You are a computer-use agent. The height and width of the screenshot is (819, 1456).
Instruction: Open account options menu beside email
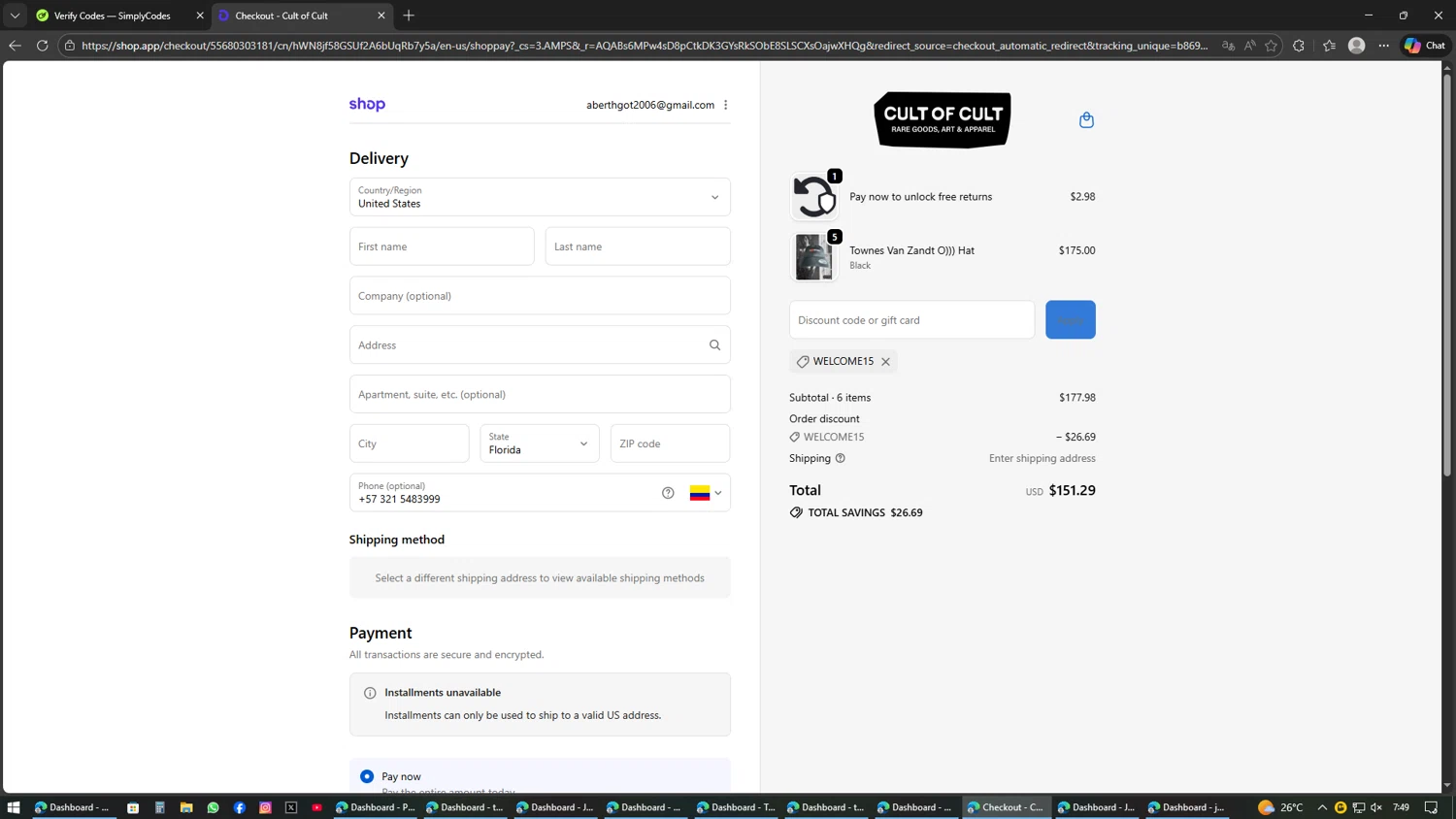coord(725,105)
